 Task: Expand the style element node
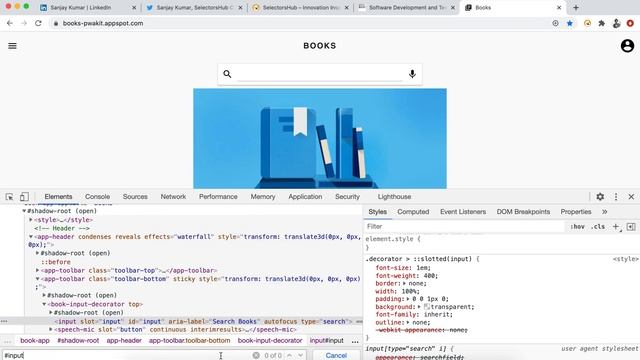tap(31, 220)
